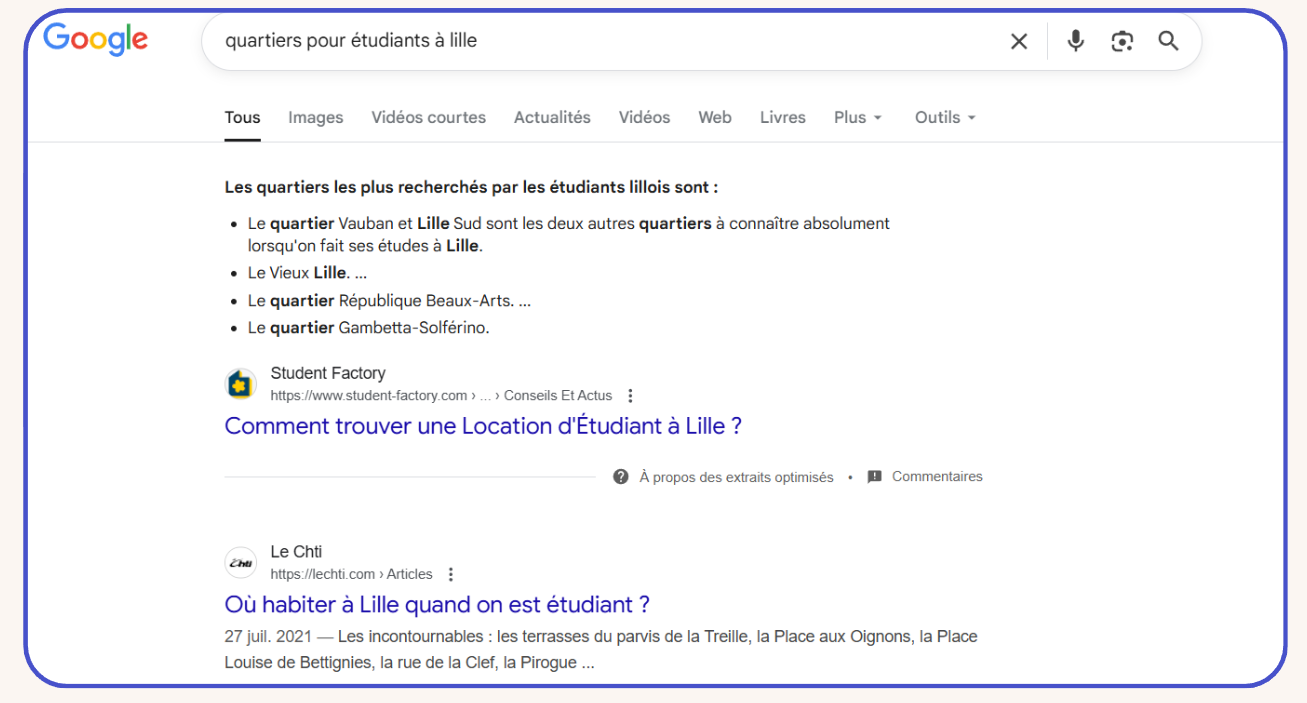Open the three-dot menu next to Le Chti
Viewport: 1307px width, 703px height.
tap(450, 574)
